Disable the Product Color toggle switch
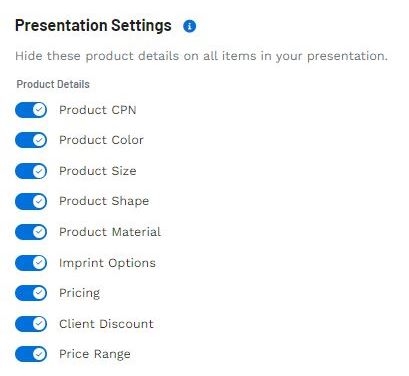Screen dimensions: 409x376 pyautogui.click(x=31, y=140)
